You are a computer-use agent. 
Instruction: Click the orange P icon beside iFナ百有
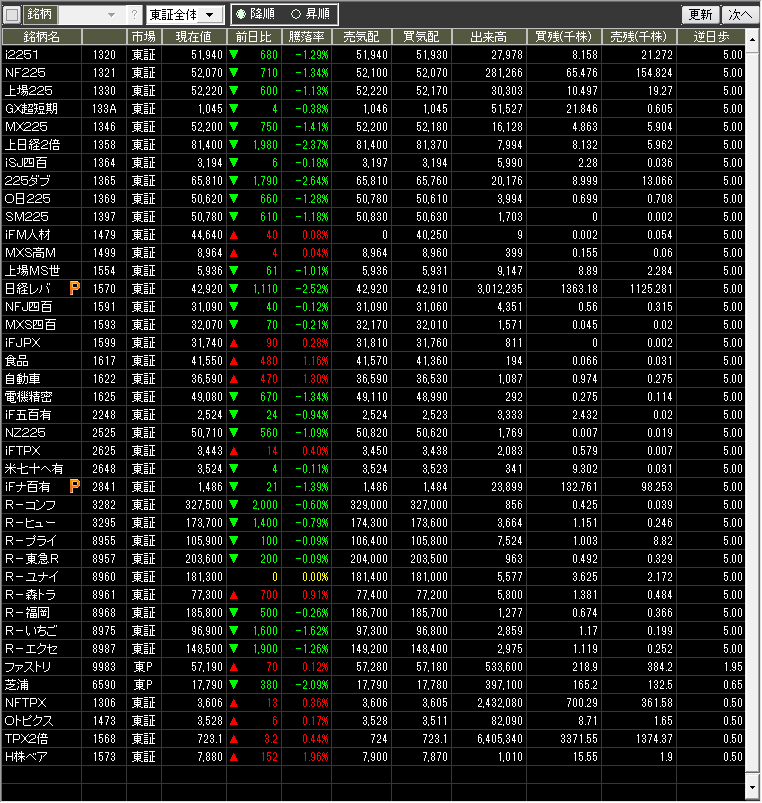(74, 486)
